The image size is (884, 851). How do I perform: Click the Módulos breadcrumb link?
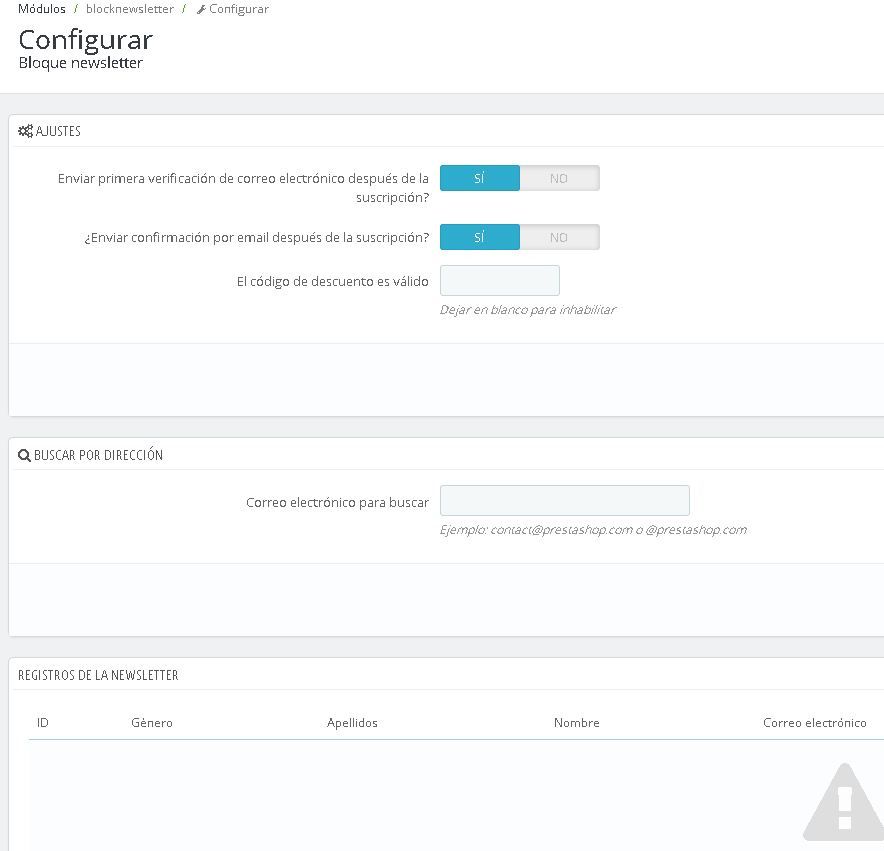click(x=42, y=9)
